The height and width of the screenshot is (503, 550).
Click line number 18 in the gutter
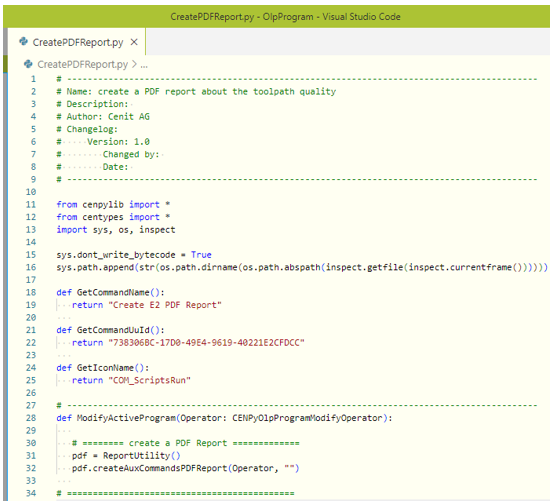click(31, 293)
